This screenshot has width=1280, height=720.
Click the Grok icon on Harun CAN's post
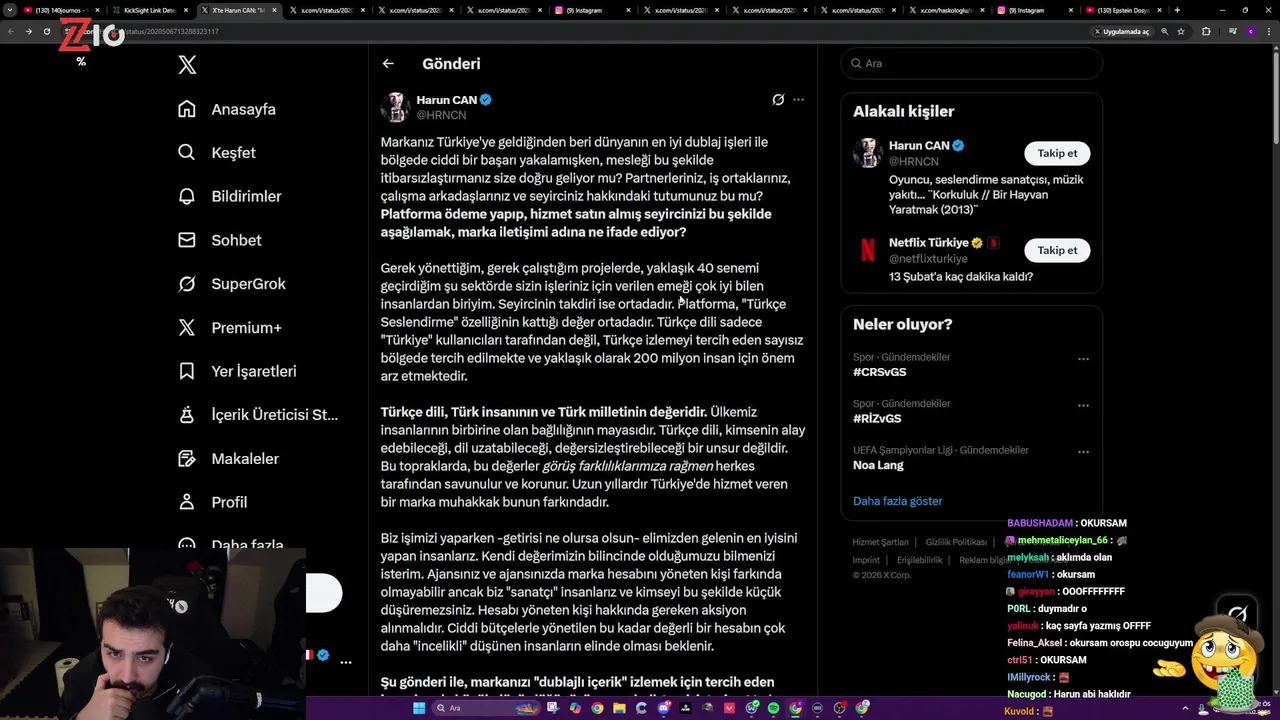[x=778, y=100]
